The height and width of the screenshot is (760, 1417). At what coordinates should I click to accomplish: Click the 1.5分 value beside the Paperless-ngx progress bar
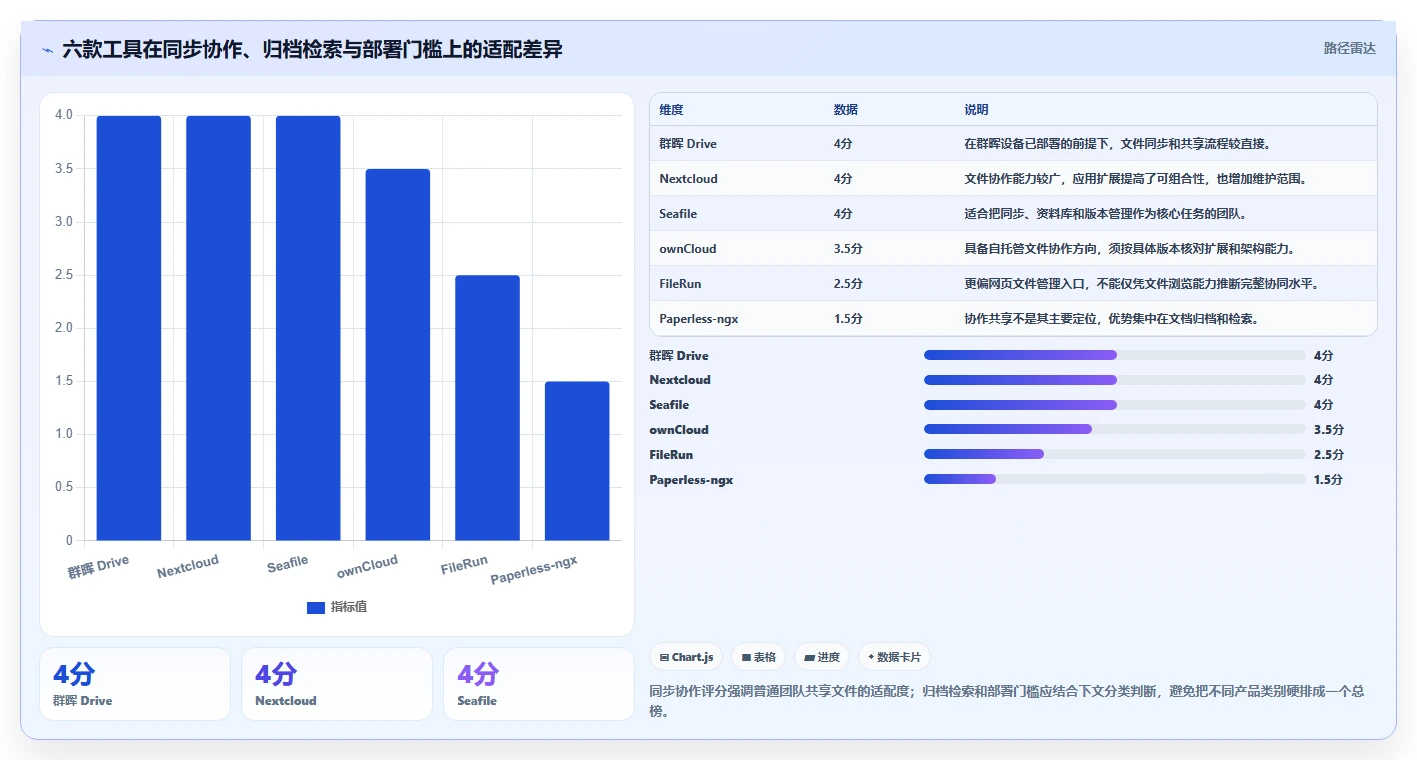pyautogui.click(x=1329, y=480)
